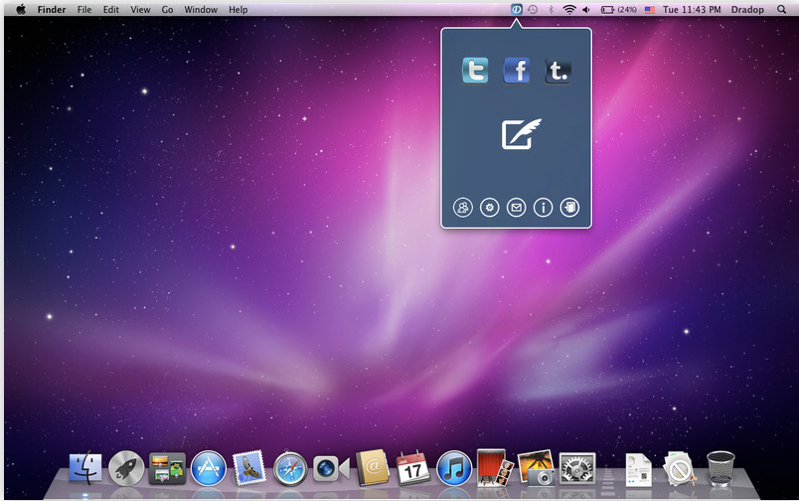Image resolution: width=799 pixels, height=501 pixels.
Task: Open the Twitter account in Dradop popup
Action: (475, 70)
